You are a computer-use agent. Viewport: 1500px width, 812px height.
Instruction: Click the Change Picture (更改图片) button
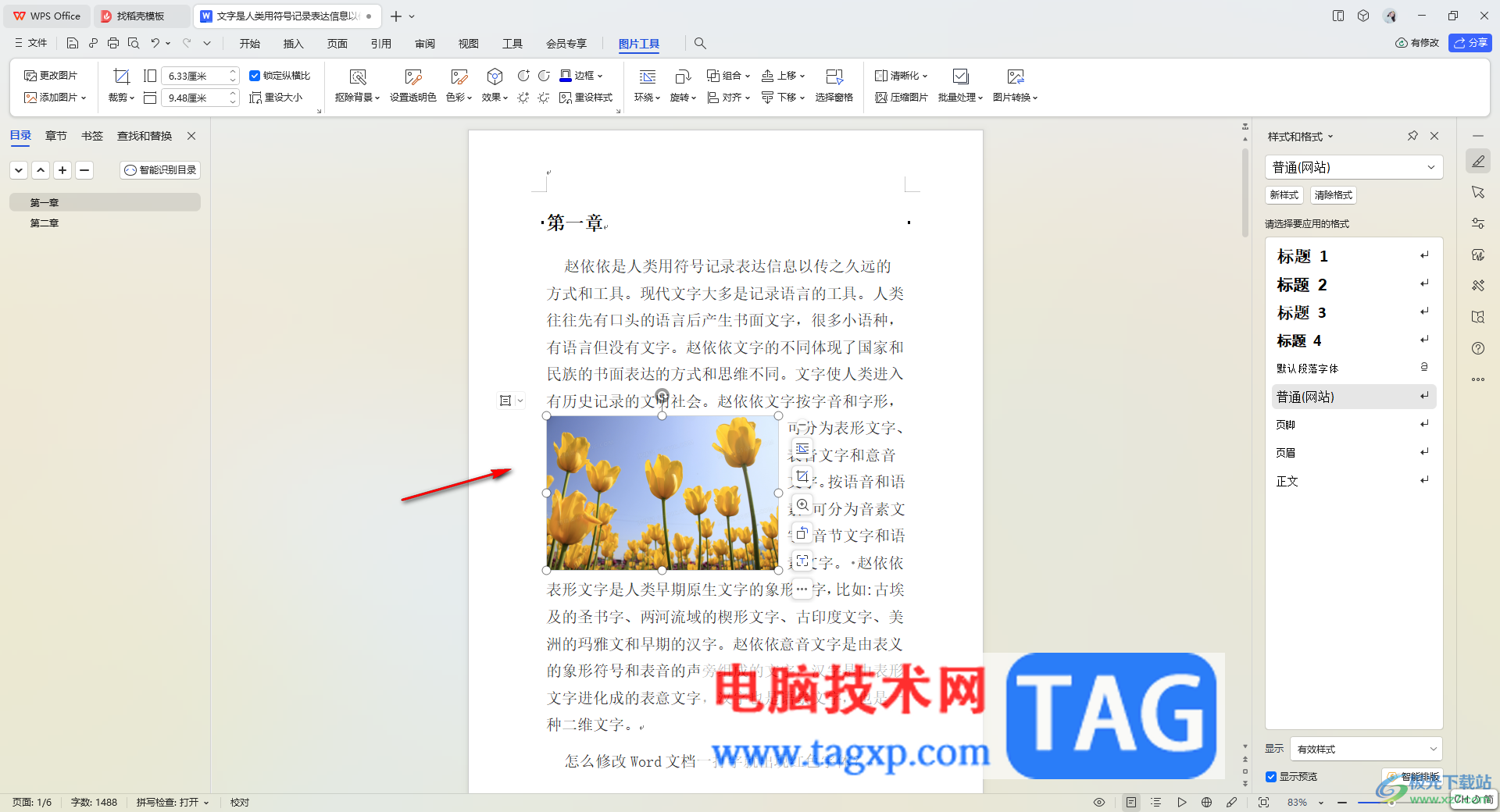[x=51, y=76]
